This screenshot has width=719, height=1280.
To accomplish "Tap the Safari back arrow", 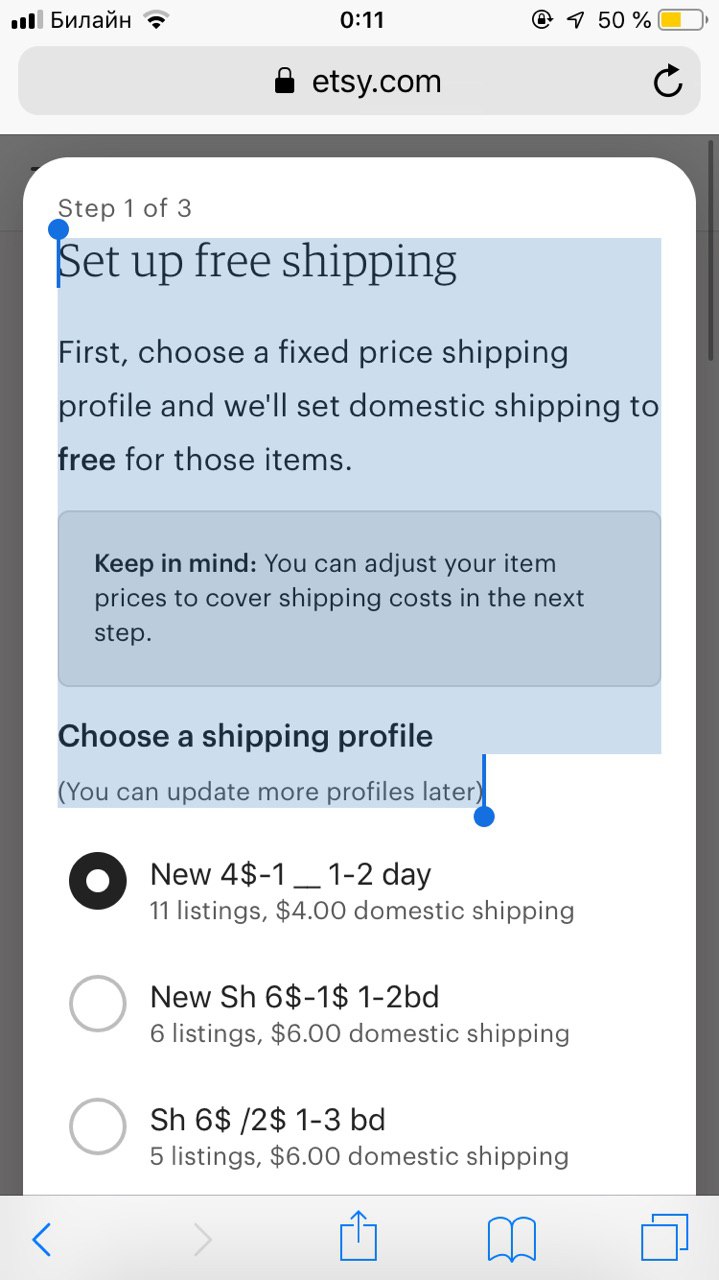I will click(42, 1240).
